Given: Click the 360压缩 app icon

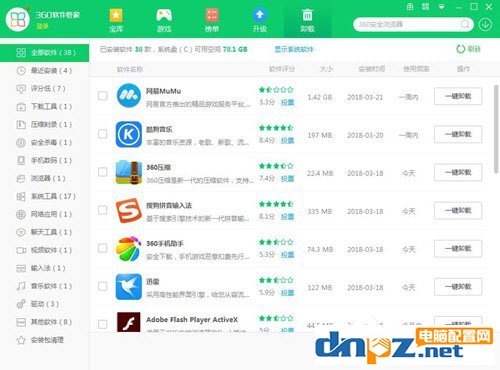Looking at the screenshot, I should coord(129,172).
